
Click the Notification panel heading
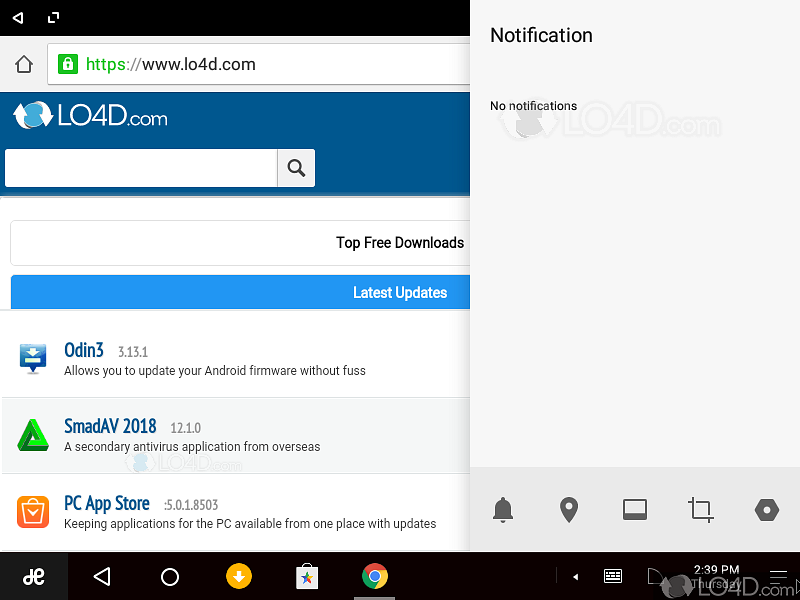541,35
